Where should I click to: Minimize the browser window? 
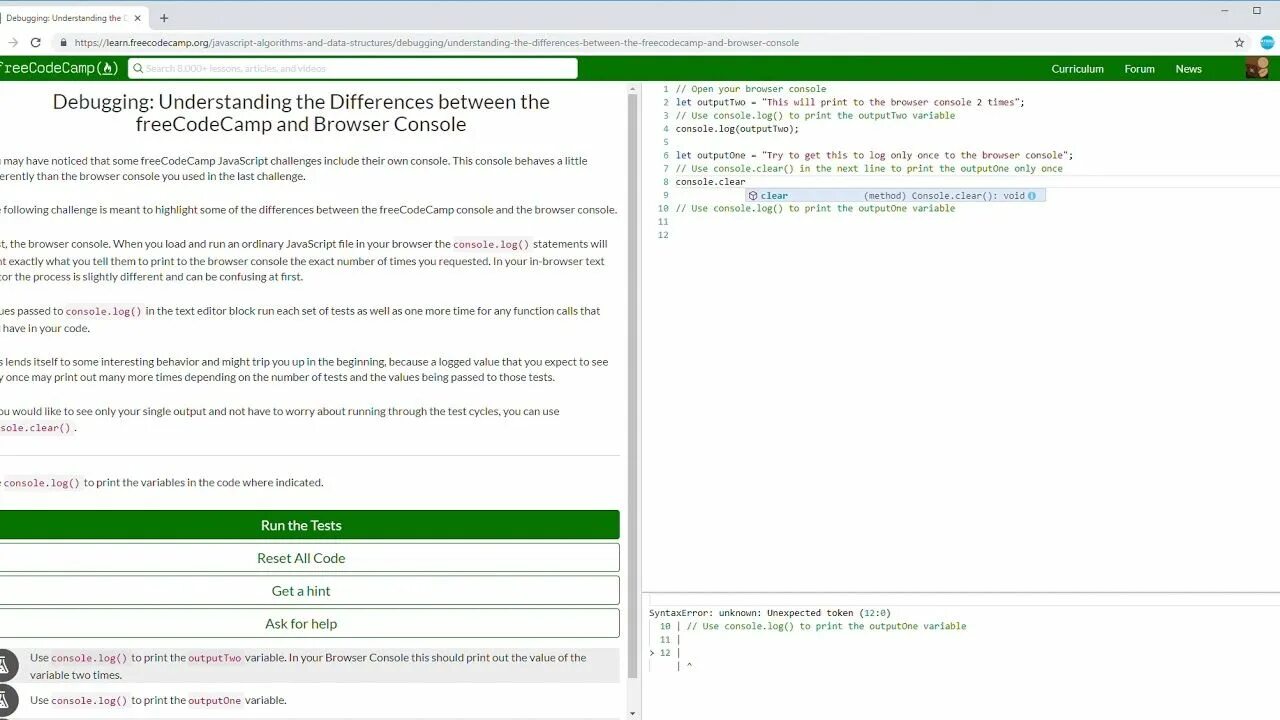click(1226, 11)
